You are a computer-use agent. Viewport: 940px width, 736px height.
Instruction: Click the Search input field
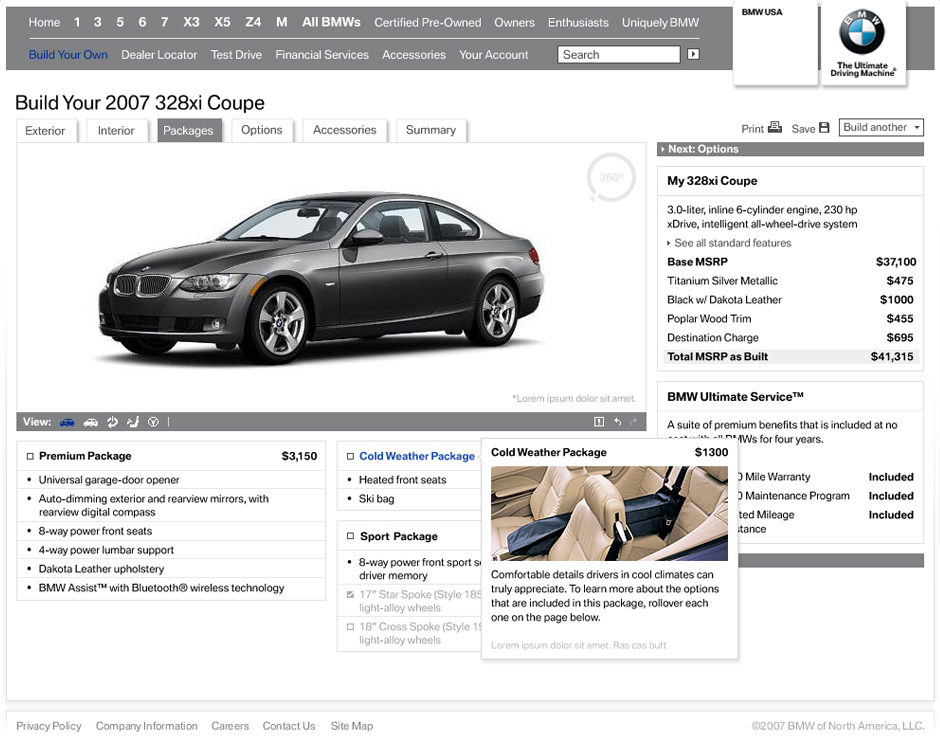click(619, 55)
